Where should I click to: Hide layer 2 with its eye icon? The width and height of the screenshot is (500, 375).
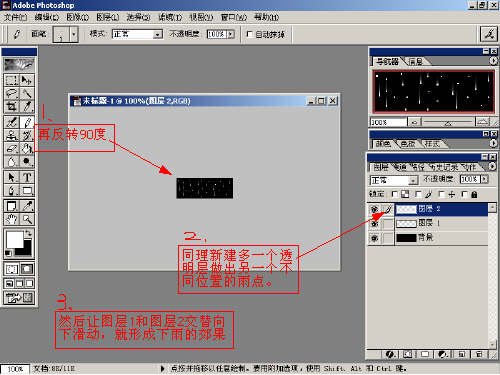pyautogui.click(x=375, y=209)
